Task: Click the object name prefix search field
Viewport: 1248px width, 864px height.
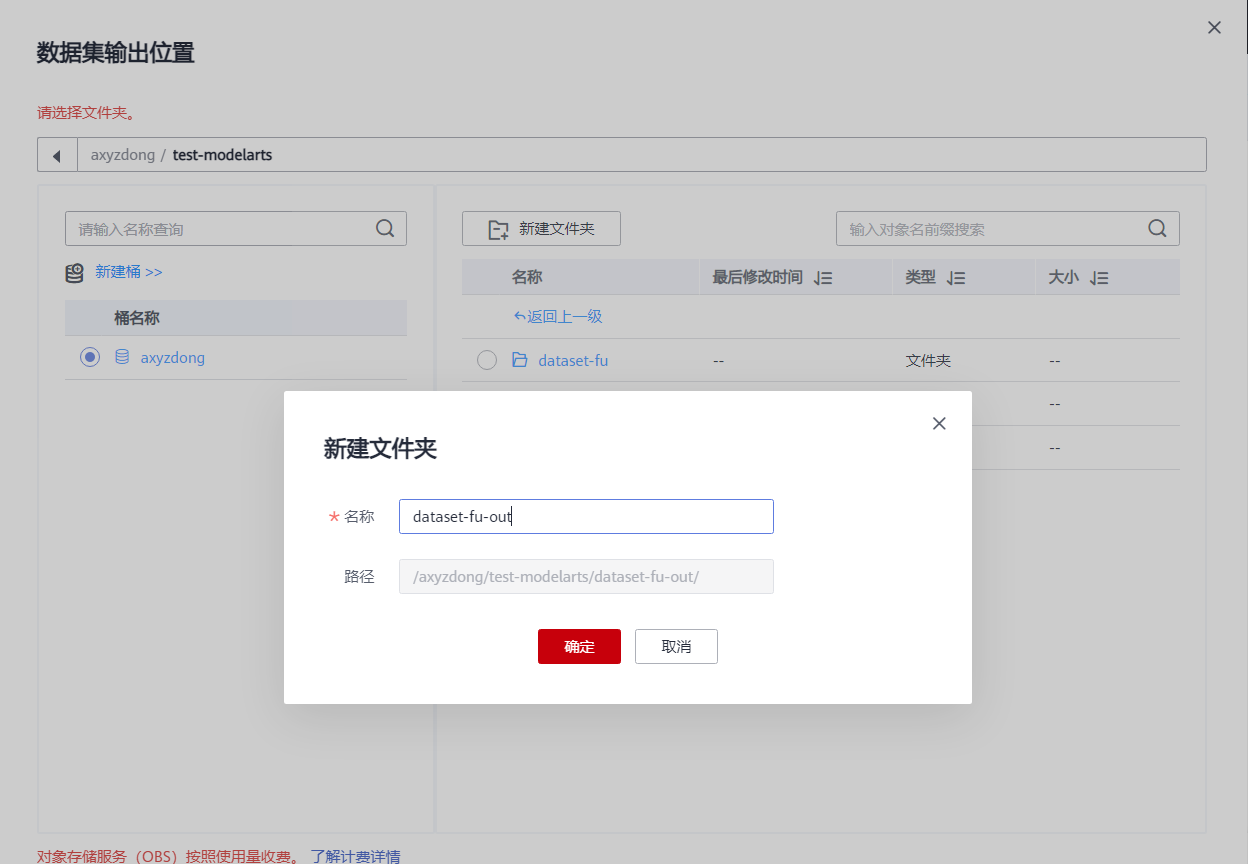Action: pos(1008,228)
